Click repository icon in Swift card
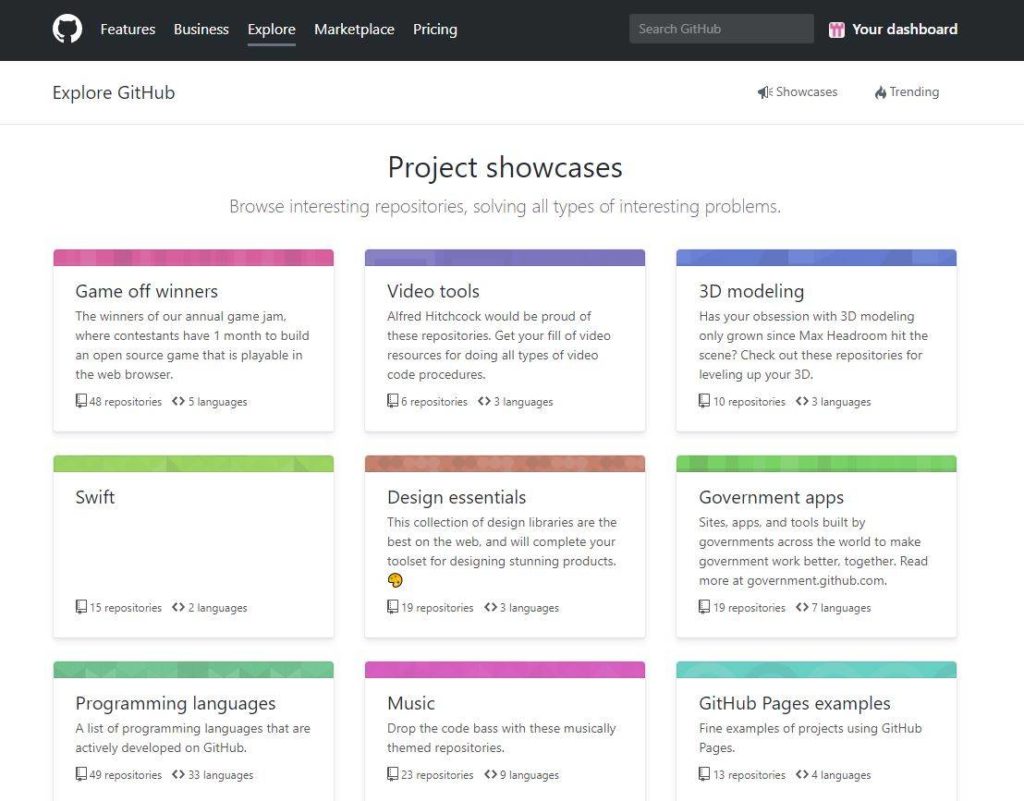The width and height of the screenshot is (1024, 801). pyautogui.click(x=81, y=607)
